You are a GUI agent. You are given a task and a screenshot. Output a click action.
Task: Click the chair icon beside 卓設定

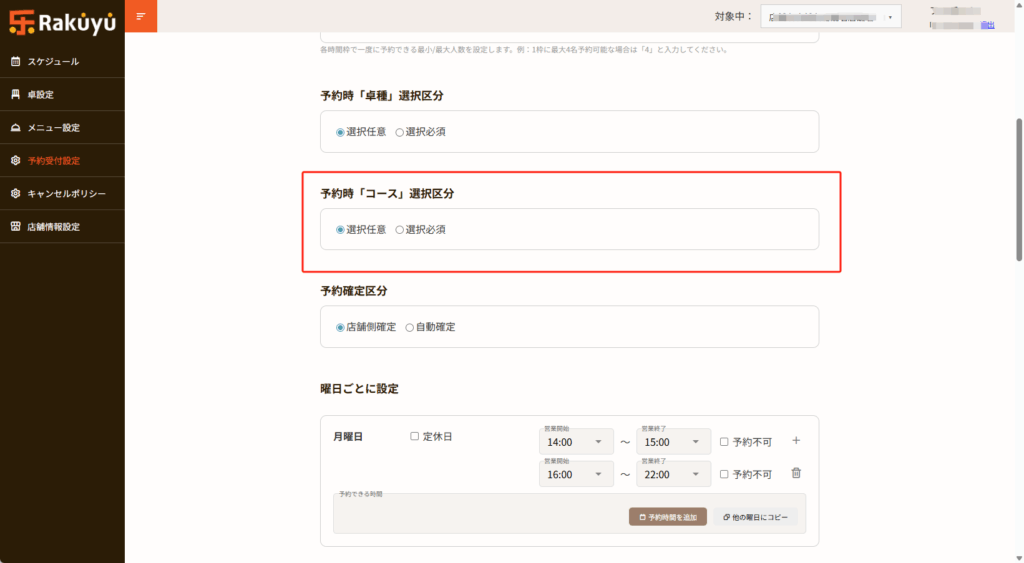(15, 95)
